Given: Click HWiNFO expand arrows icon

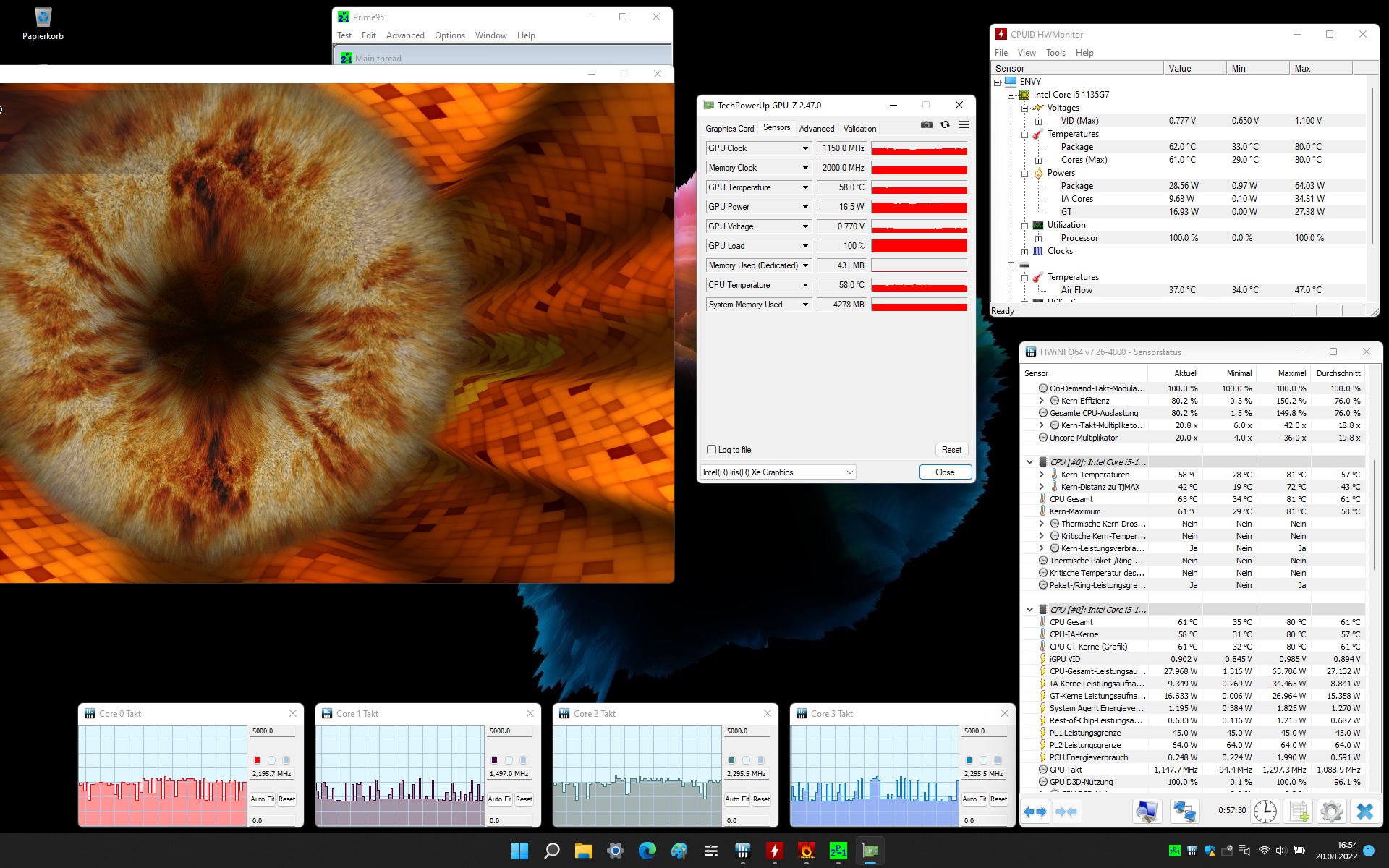Looking at the screenshot, I should tap(1035, 812).
